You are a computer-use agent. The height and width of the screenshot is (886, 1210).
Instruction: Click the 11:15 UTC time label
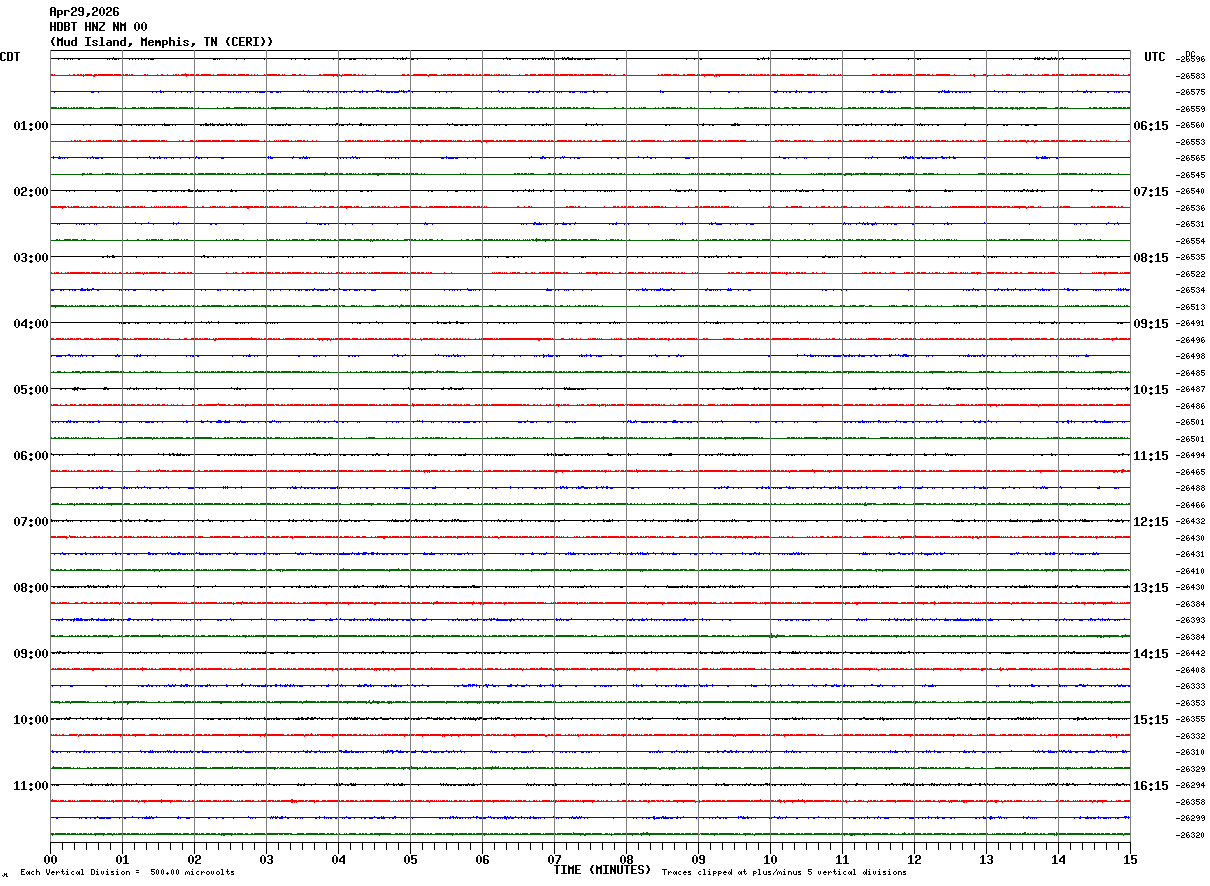click(x=1151, y=456)
